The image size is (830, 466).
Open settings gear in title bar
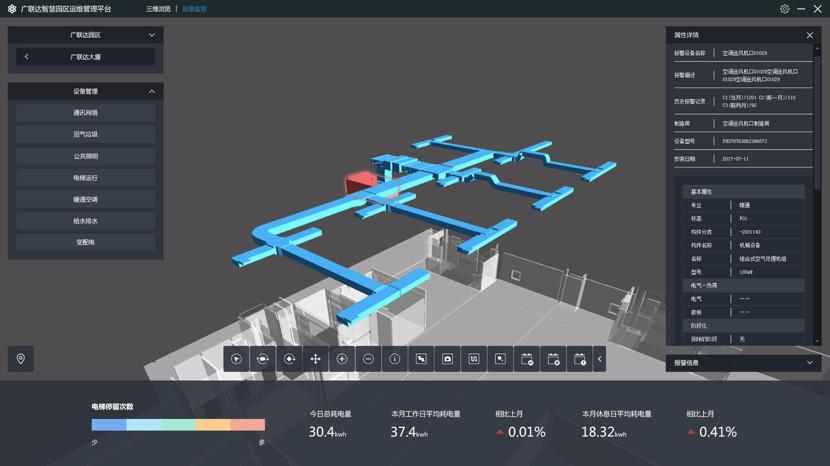tap(784, 9)
